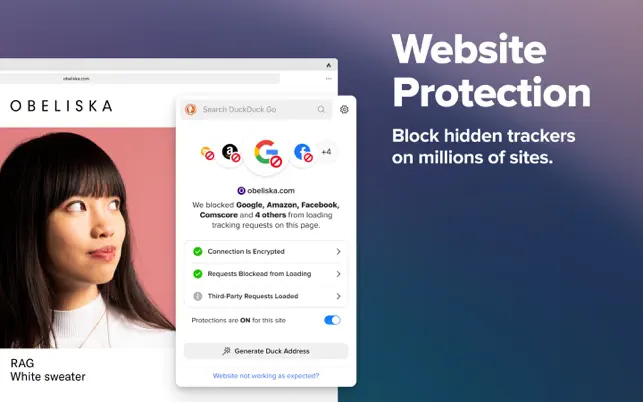Screen dimensions: 643x402
Task: Select the blocked Amazon tracker icon
Action: pos(230,153)
